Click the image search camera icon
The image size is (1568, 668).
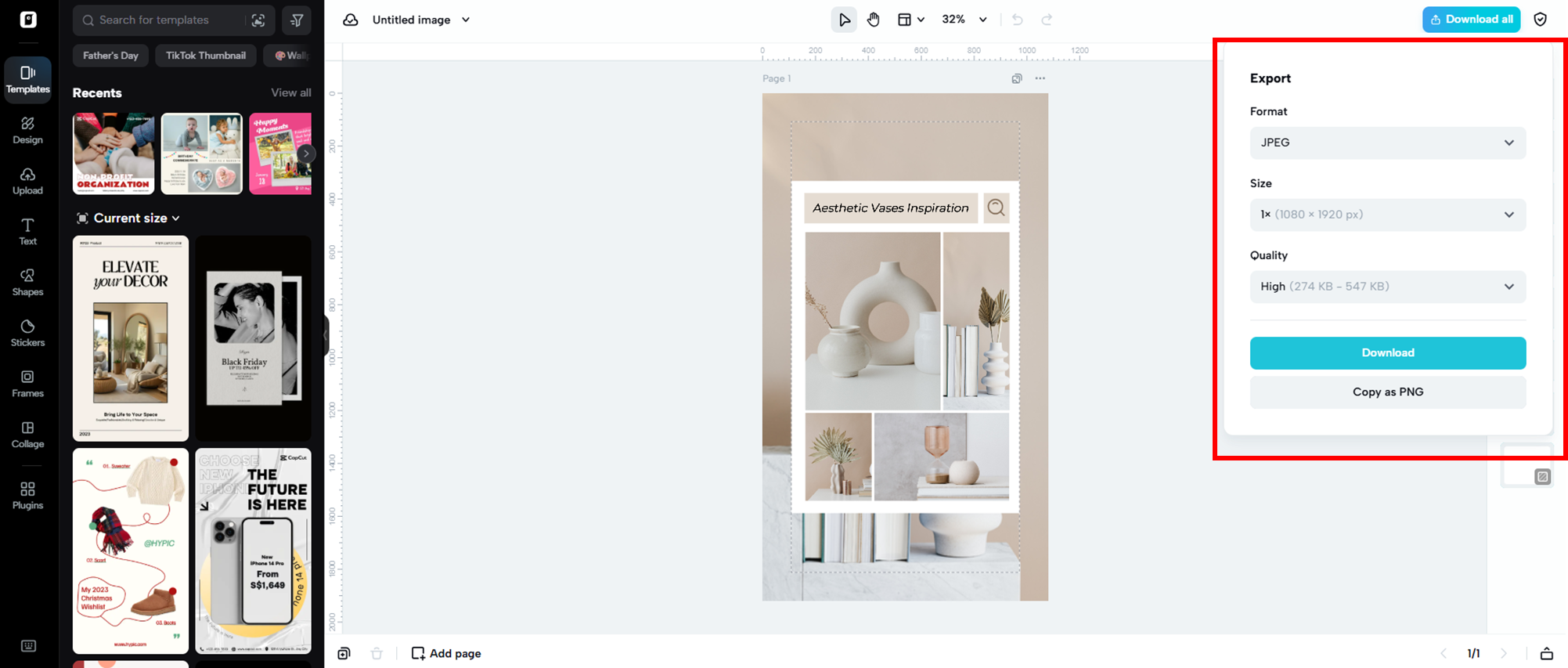tap(258, 20)
